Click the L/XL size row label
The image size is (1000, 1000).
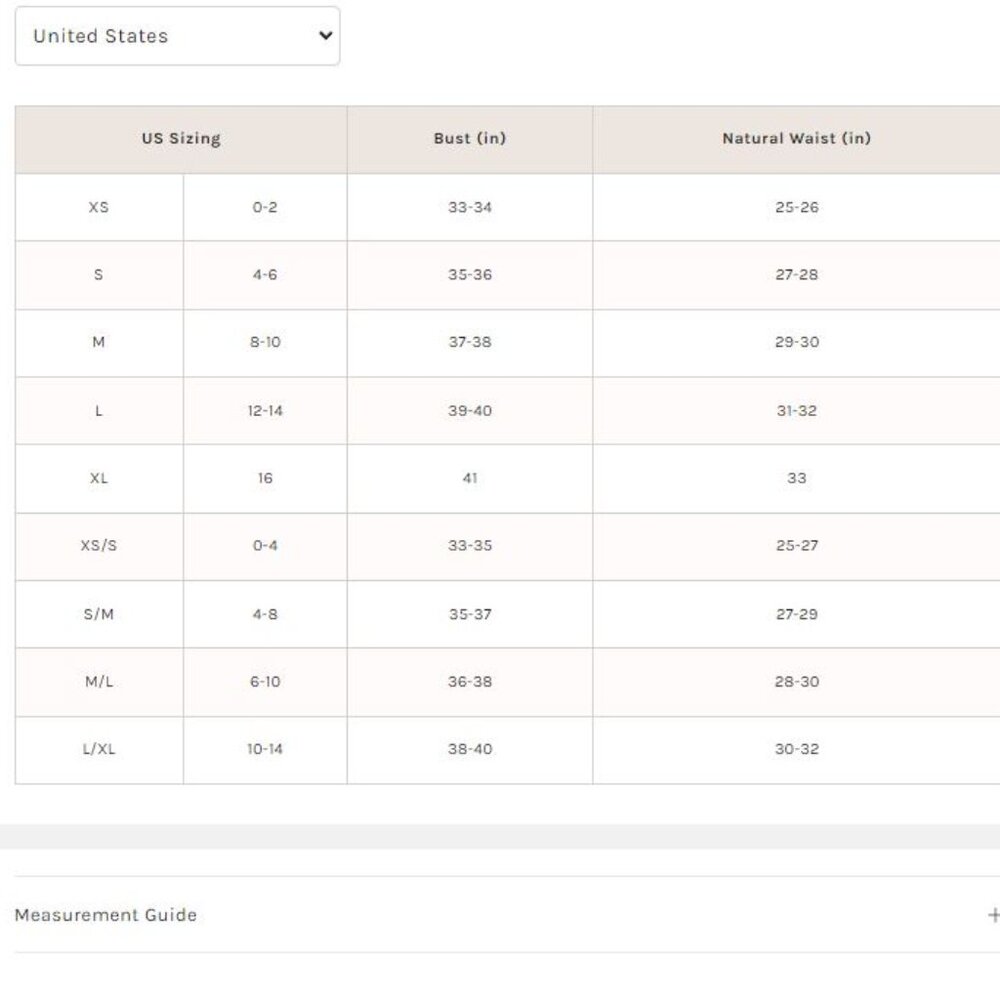point(99,749)
